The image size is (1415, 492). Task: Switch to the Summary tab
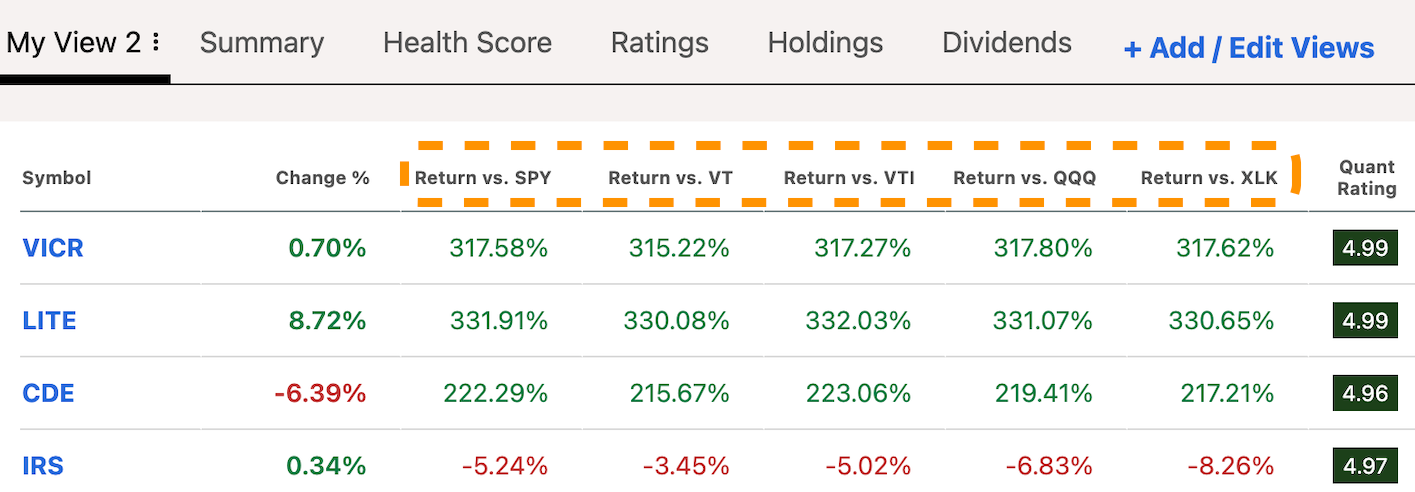[x=262, y=43]
